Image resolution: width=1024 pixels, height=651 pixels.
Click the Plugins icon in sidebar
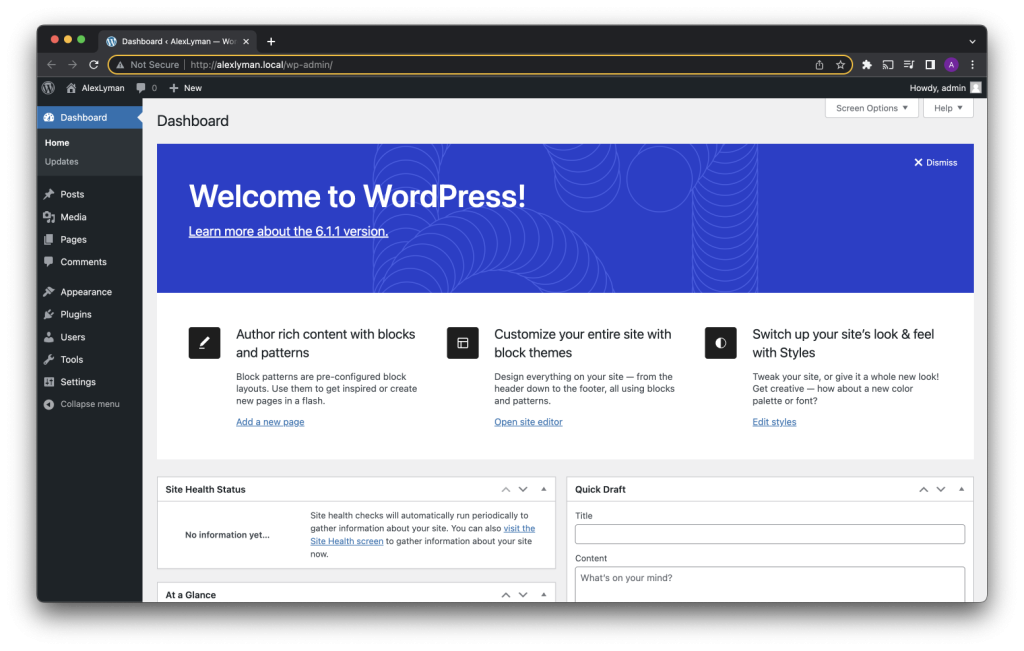[49, 314]
